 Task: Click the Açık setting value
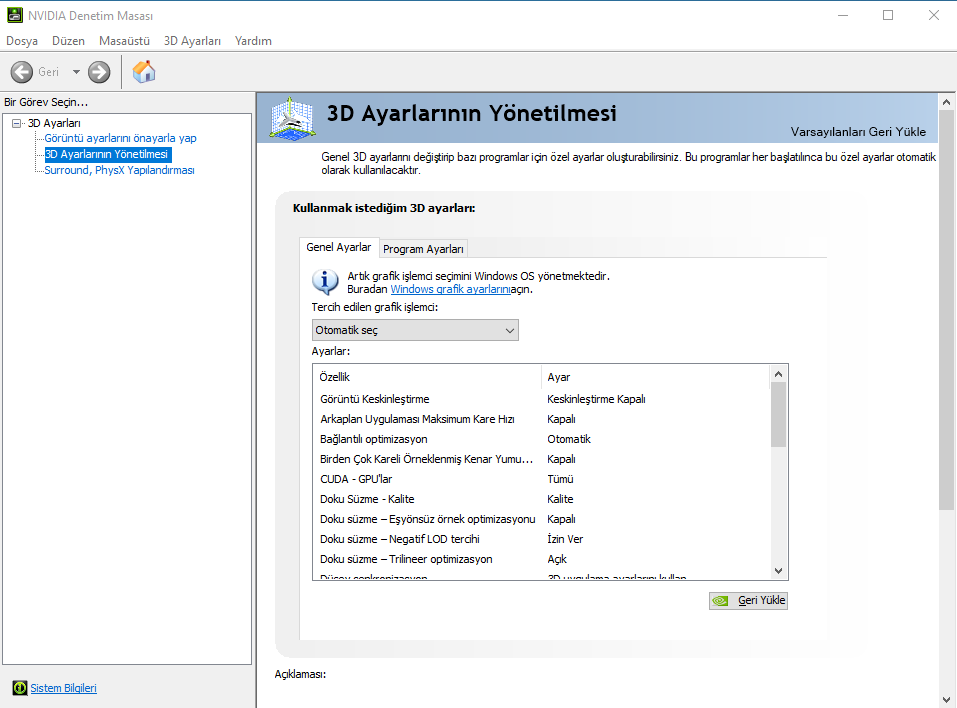point(557,559)
